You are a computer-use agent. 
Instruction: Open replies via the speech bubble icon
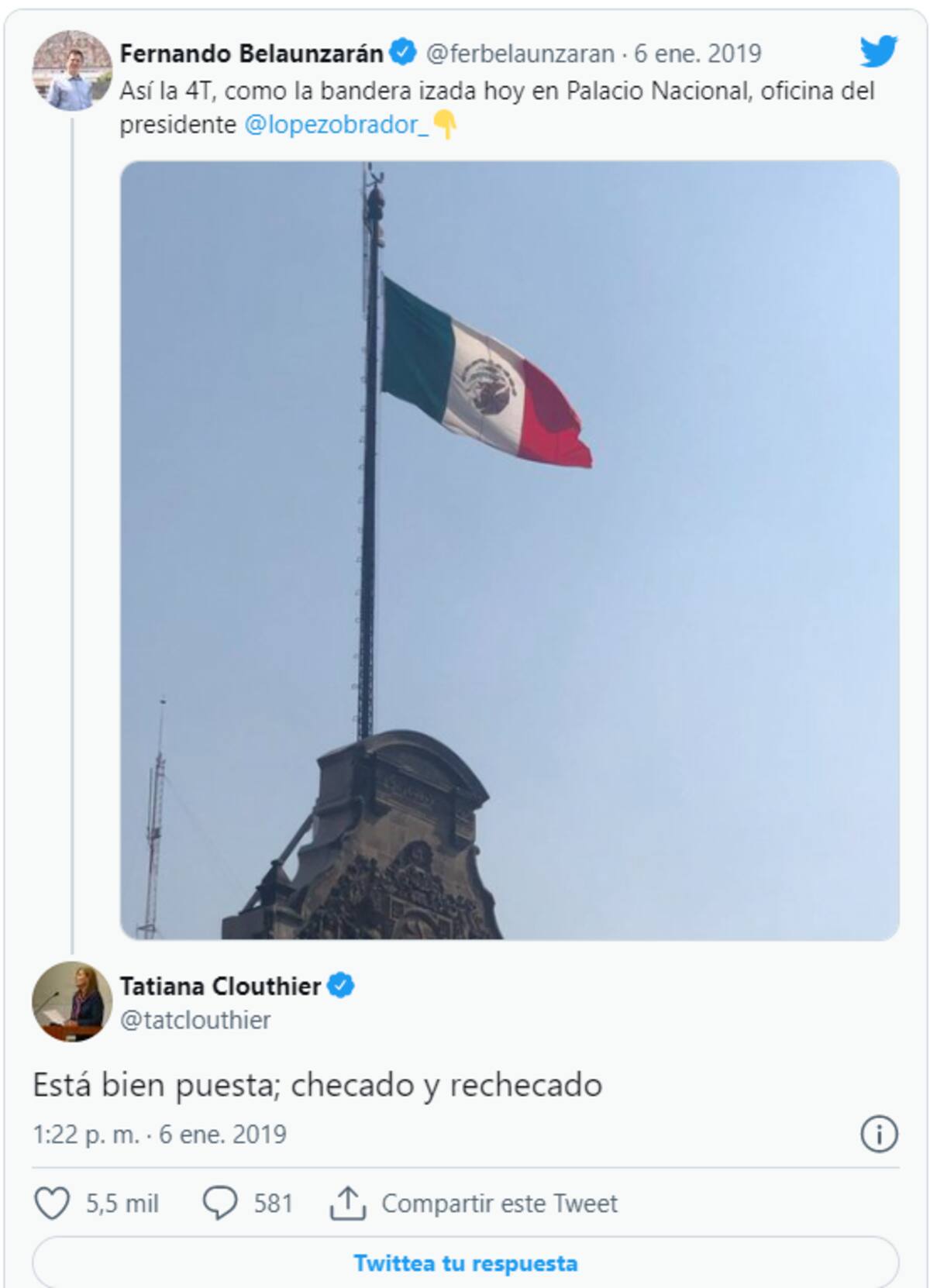tap(219, 1203)
